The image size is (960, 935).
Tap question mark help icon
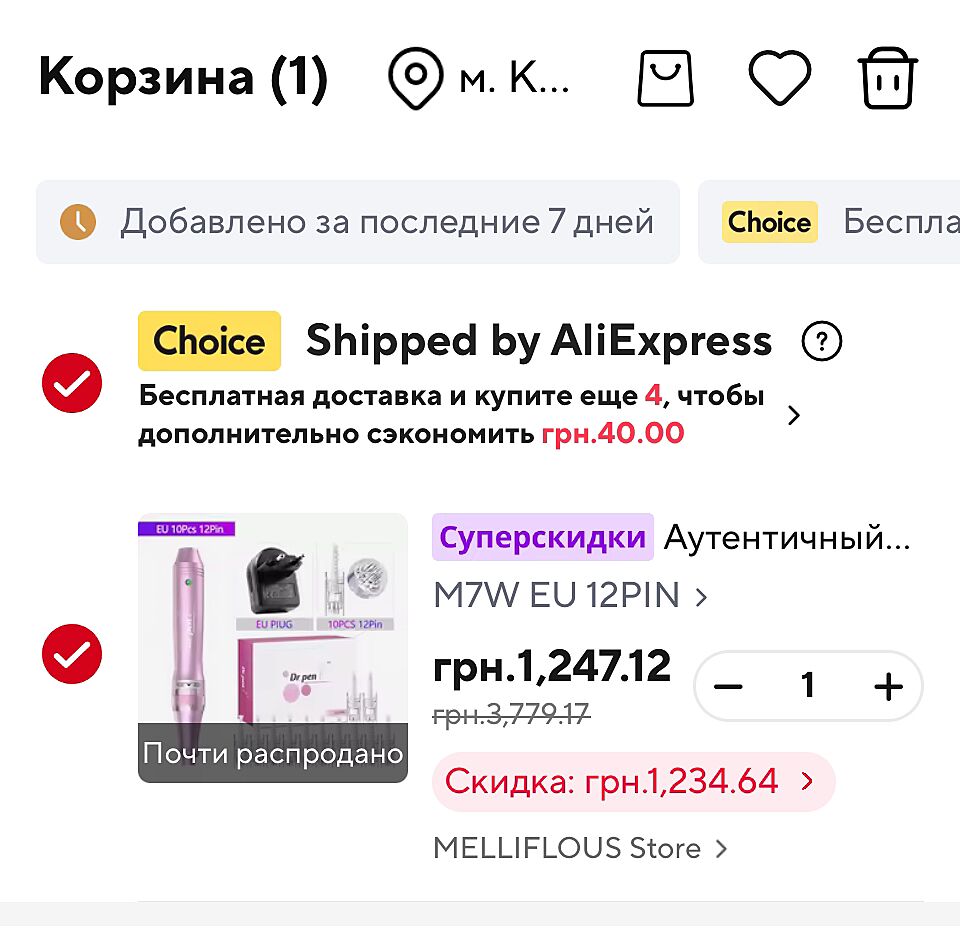[822, 343]
